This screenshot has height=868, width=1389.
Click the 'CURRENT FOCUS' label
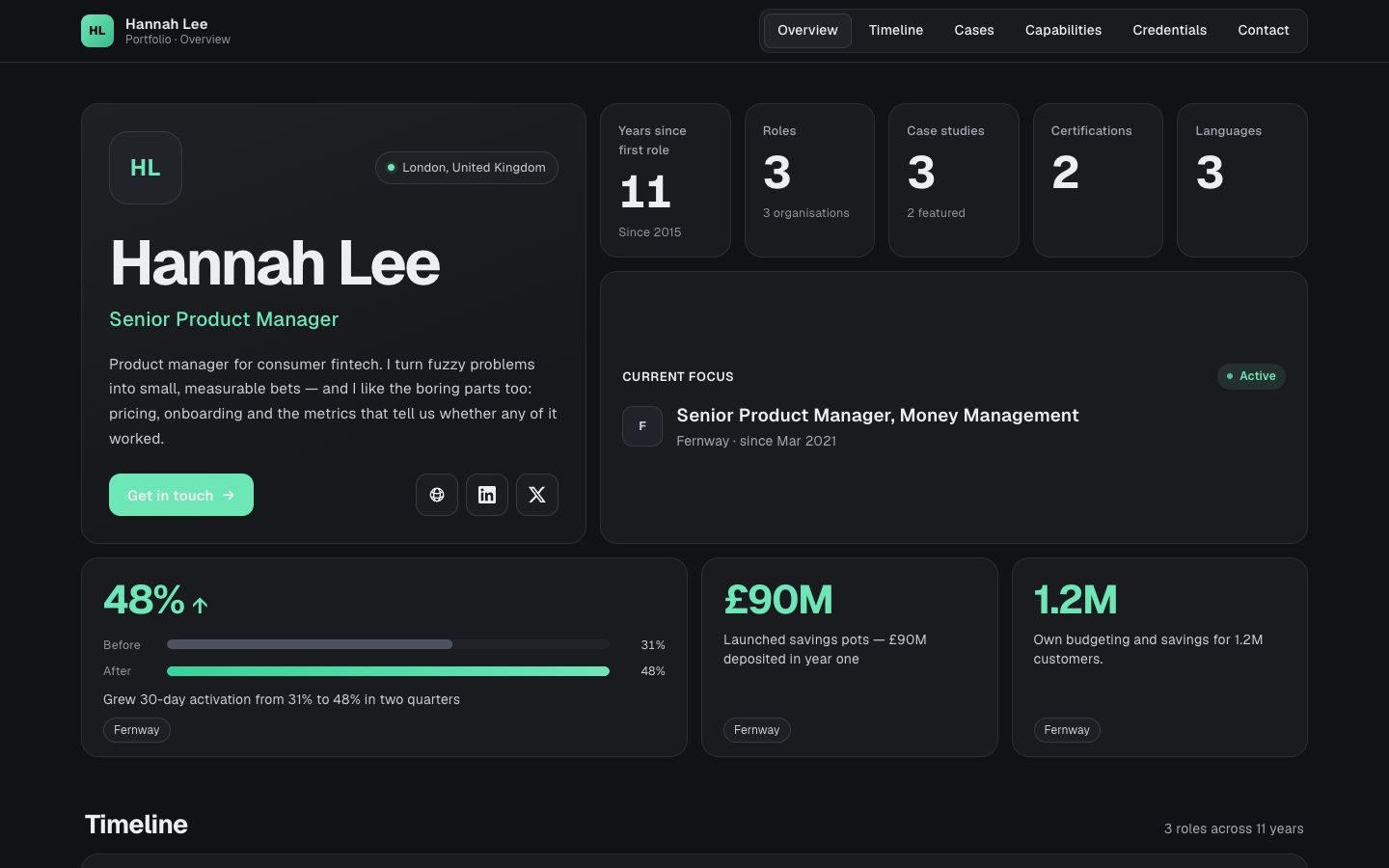click(678, 376)
